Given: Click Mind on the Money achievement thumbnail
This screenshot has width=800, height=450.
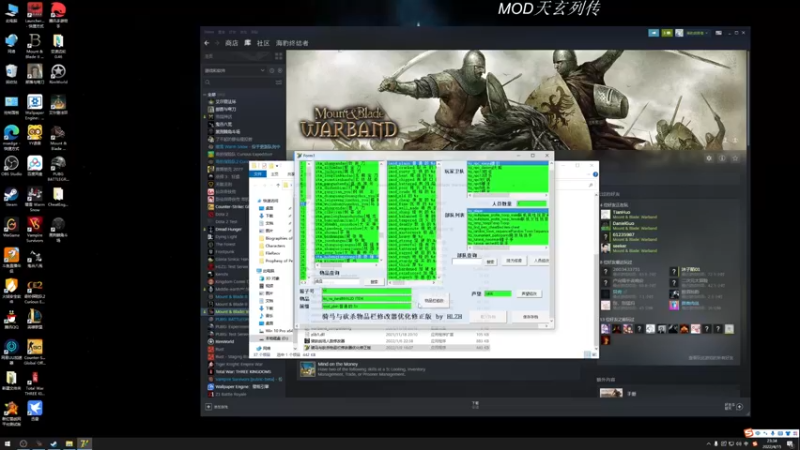Looking at the screenshot, I should click(x=308, y=369).
